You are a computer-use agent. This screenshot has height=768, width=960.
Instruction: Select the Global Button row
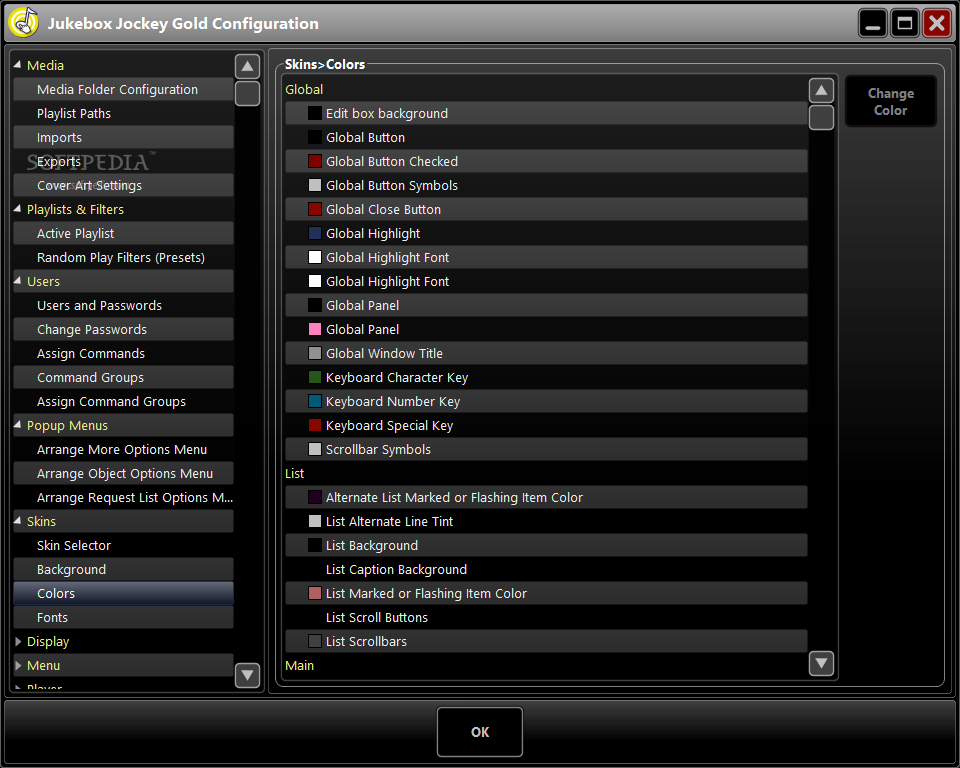[546, 137]
